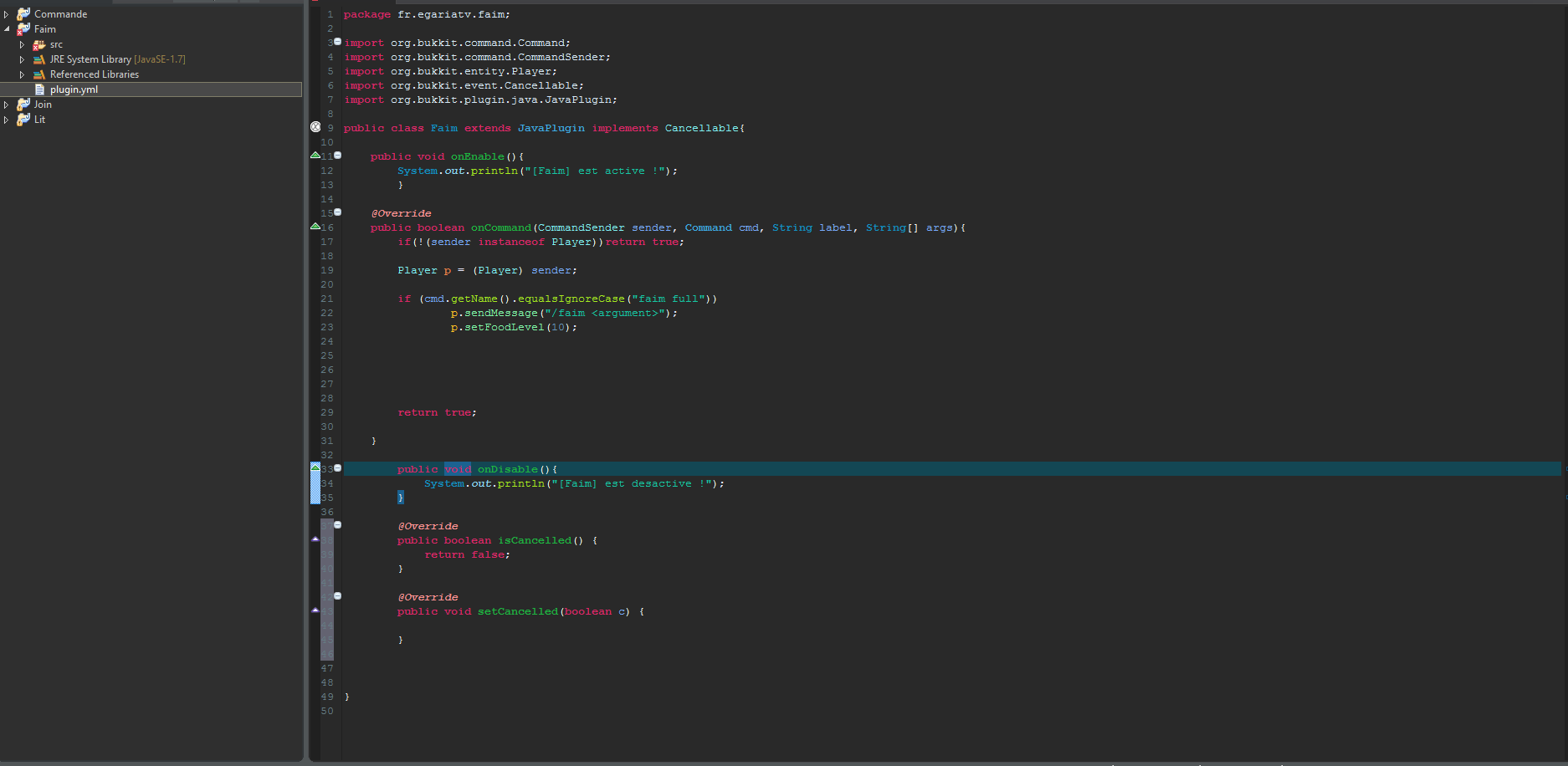Image resolution: width=1568 pixels, height=766 pixels.
Task: Click the Faim project icon with error badge
Action: [23, 29]
